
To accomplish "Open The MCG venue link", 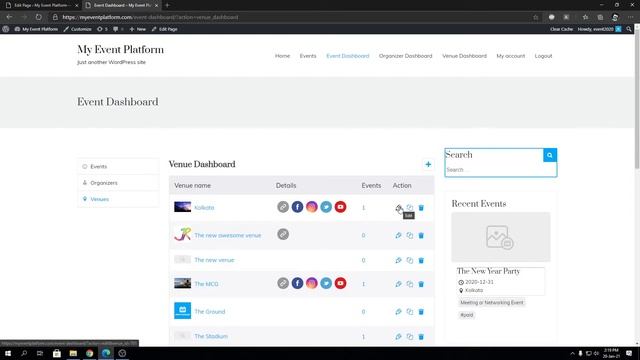I will pyautogui.click(x=206, y=284).
